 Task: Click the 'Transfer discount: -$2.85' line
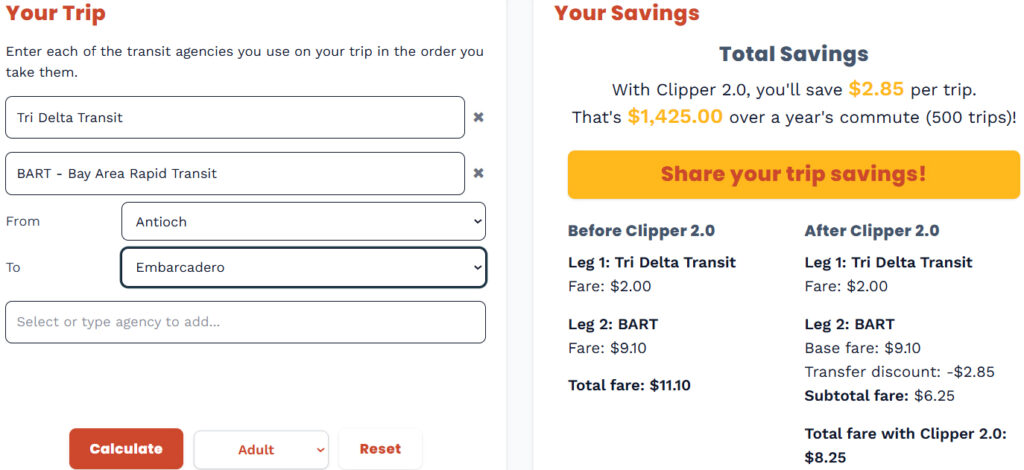tap(899, 372)
